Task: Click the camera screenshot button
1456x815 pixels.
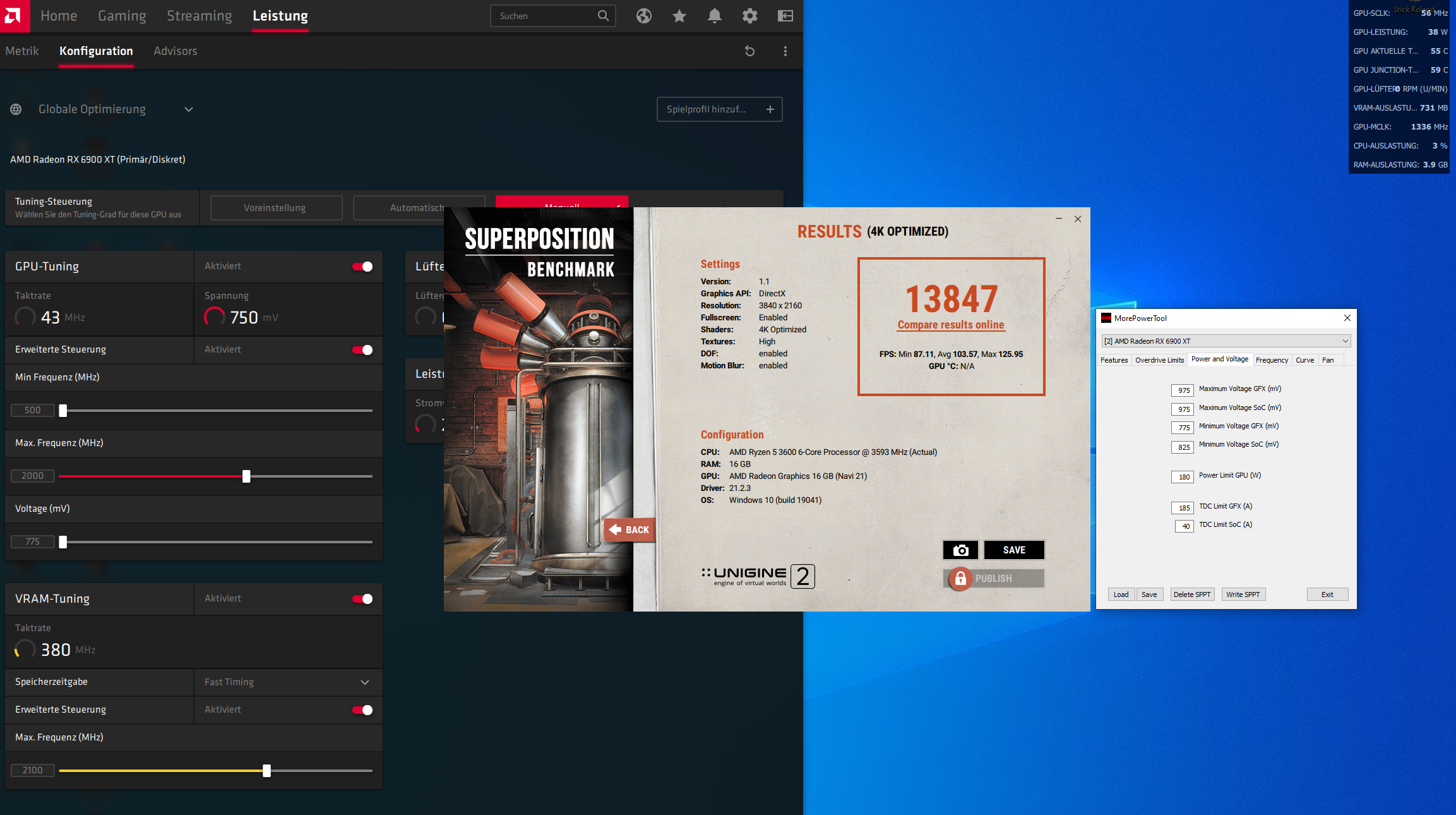Action: click(960, 550)
